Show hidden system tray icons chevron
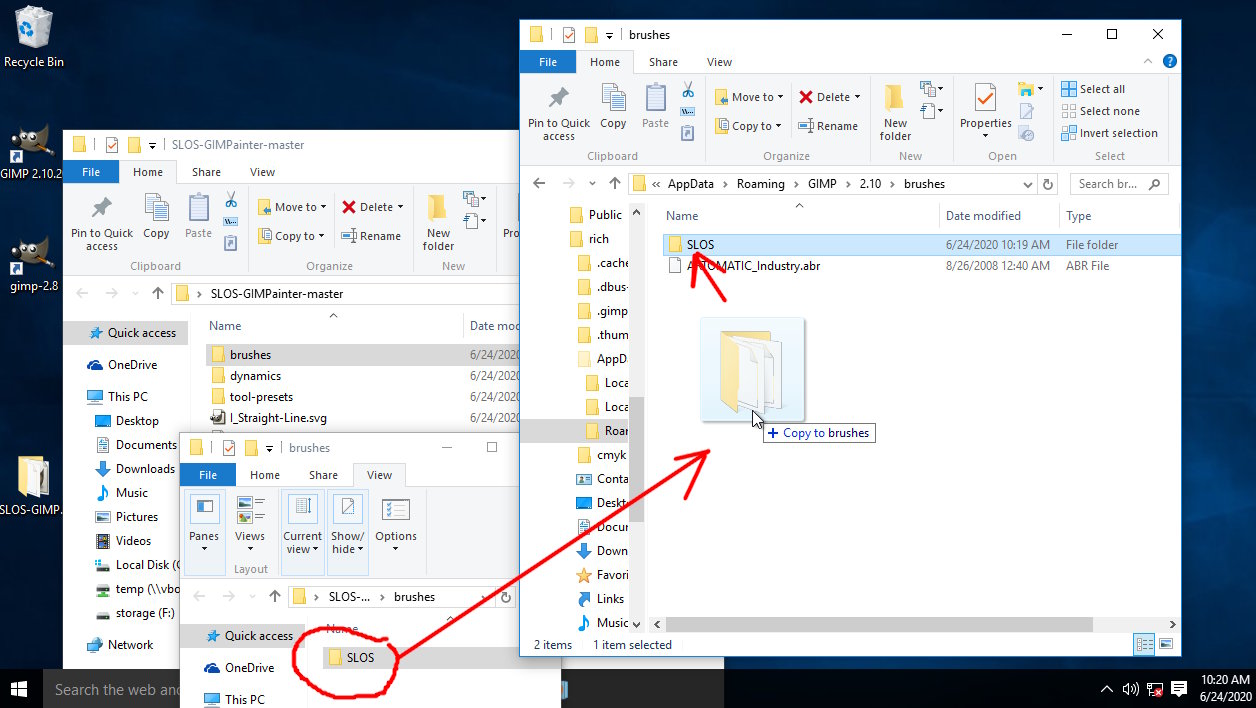Viewport: 1256px width, 708px height. coord(1106,689)
